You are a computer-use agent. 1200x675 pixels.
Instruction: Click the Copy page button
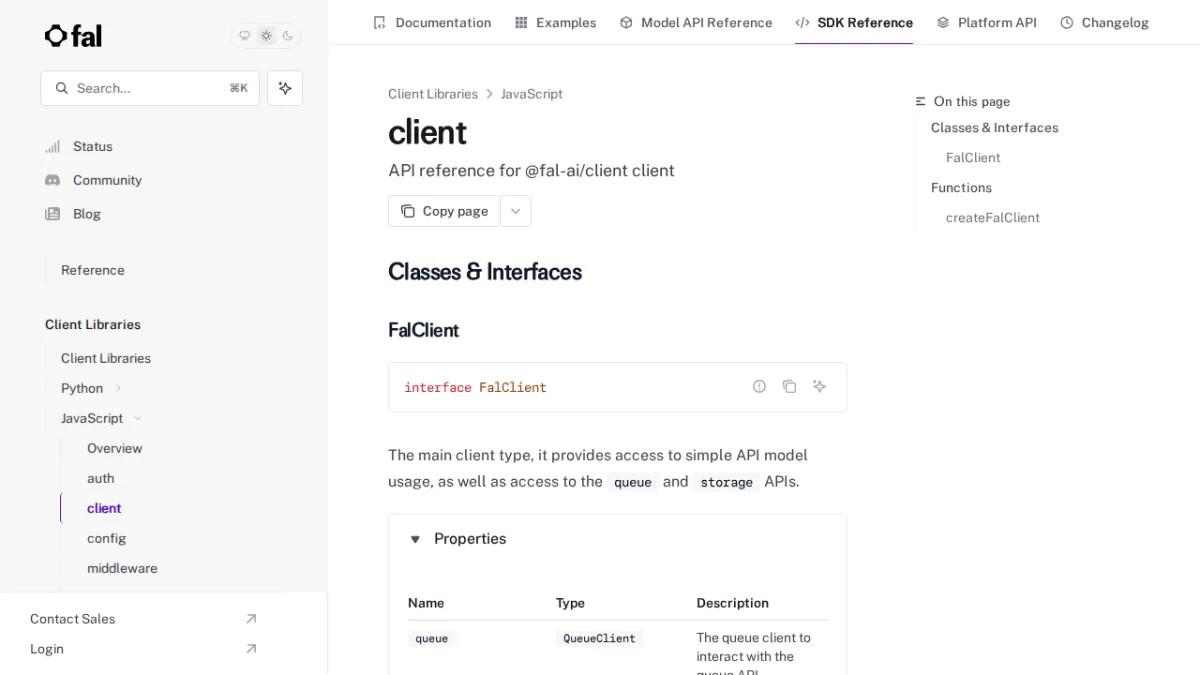(444, 211)
